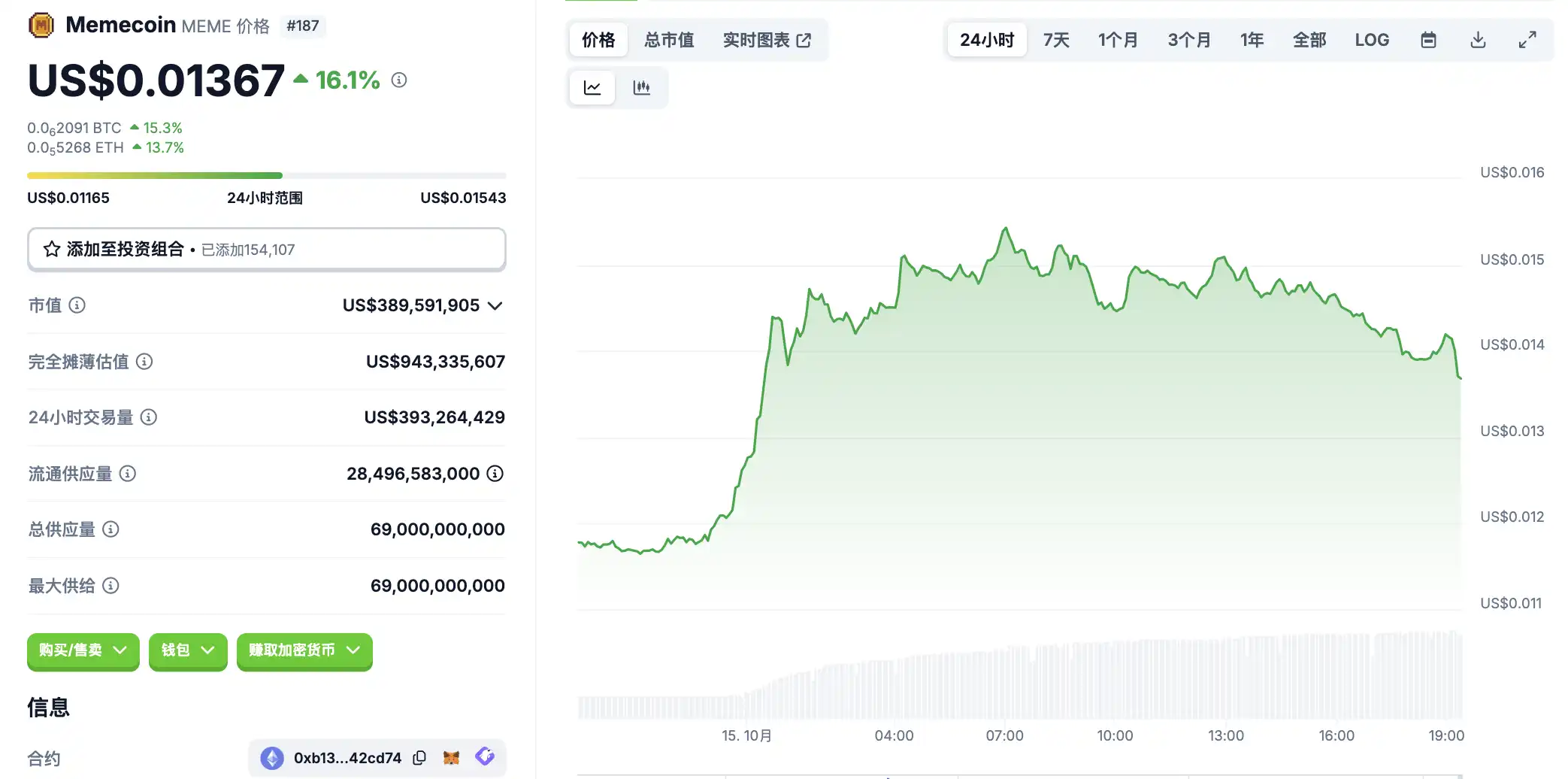1568x779 pixels.
Task: Open the 赚取加密货币 dropdown
Action: pos(304,650)
